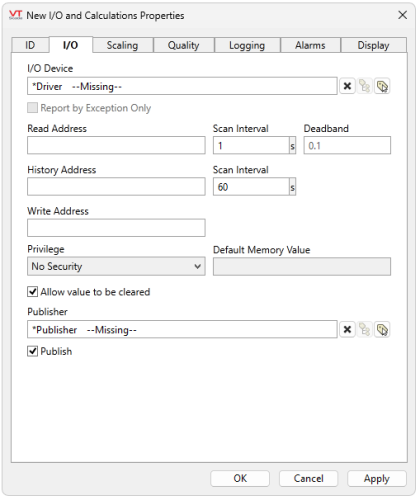
Task: Close the Properties dialog window
Action: [x=402, y=15]
